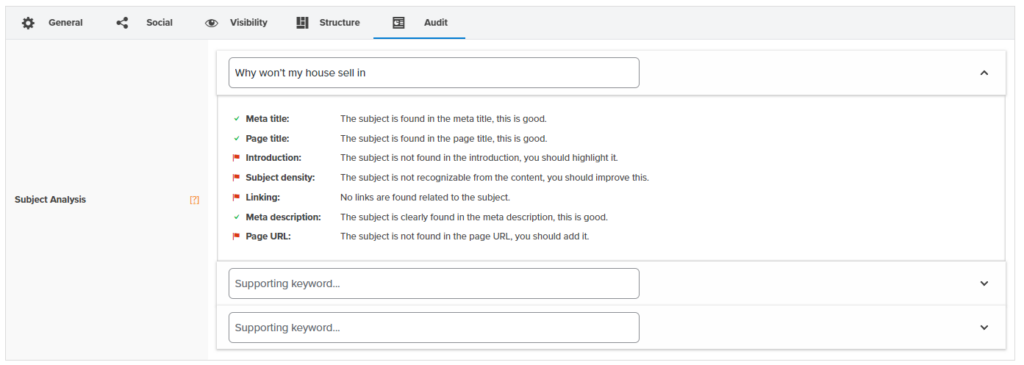The image size is (1024, 365).
Task: Click the Audit tab icon
Action: point(398,23)
